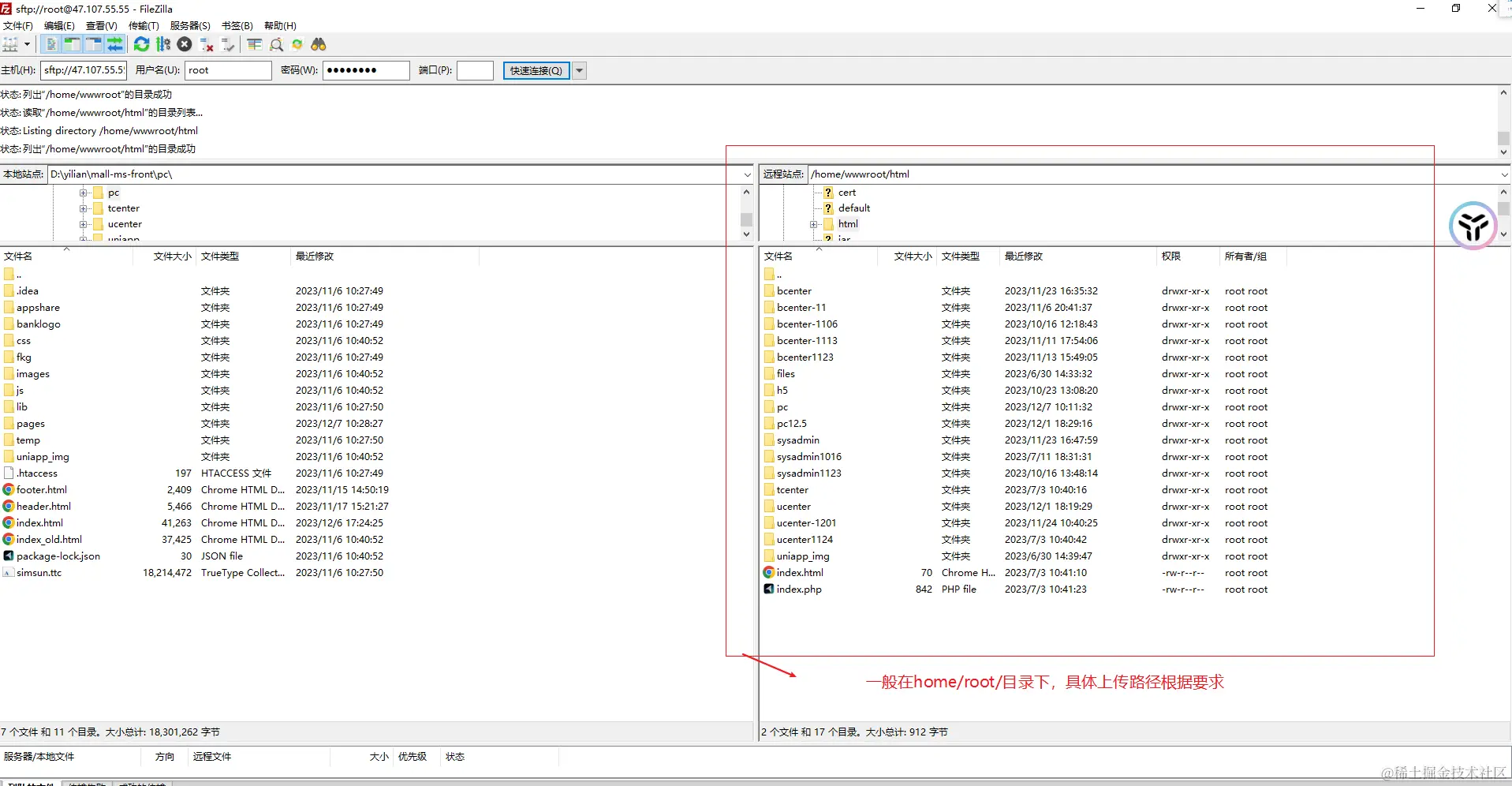1512x786 pixels.
Task: Click the port number input field
Action: coord(475,70)
